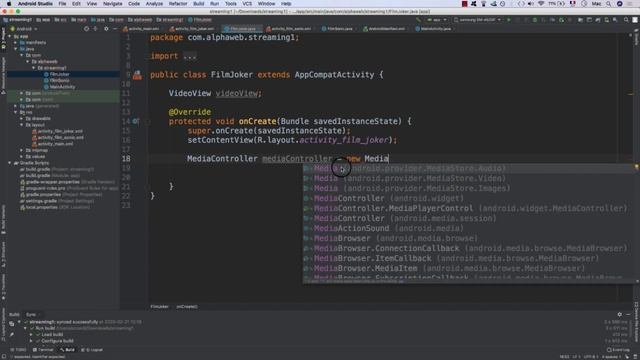Click the onCreate() breadcrumb below the editor
This screenshot has width=640, height=360.
[x=187, y=307]
